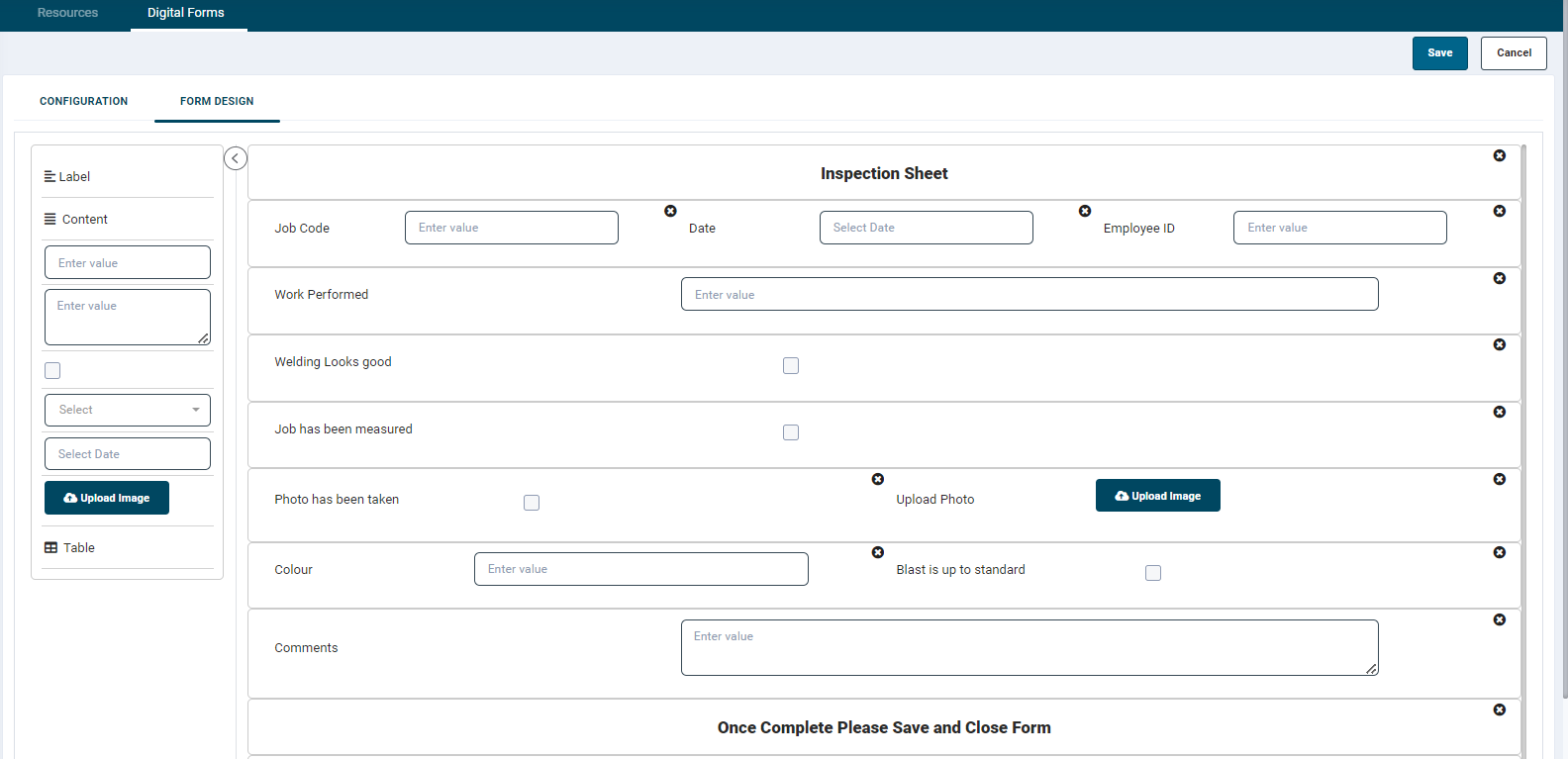
Task: Delete the Job Code field
Action: coord(670,211)
